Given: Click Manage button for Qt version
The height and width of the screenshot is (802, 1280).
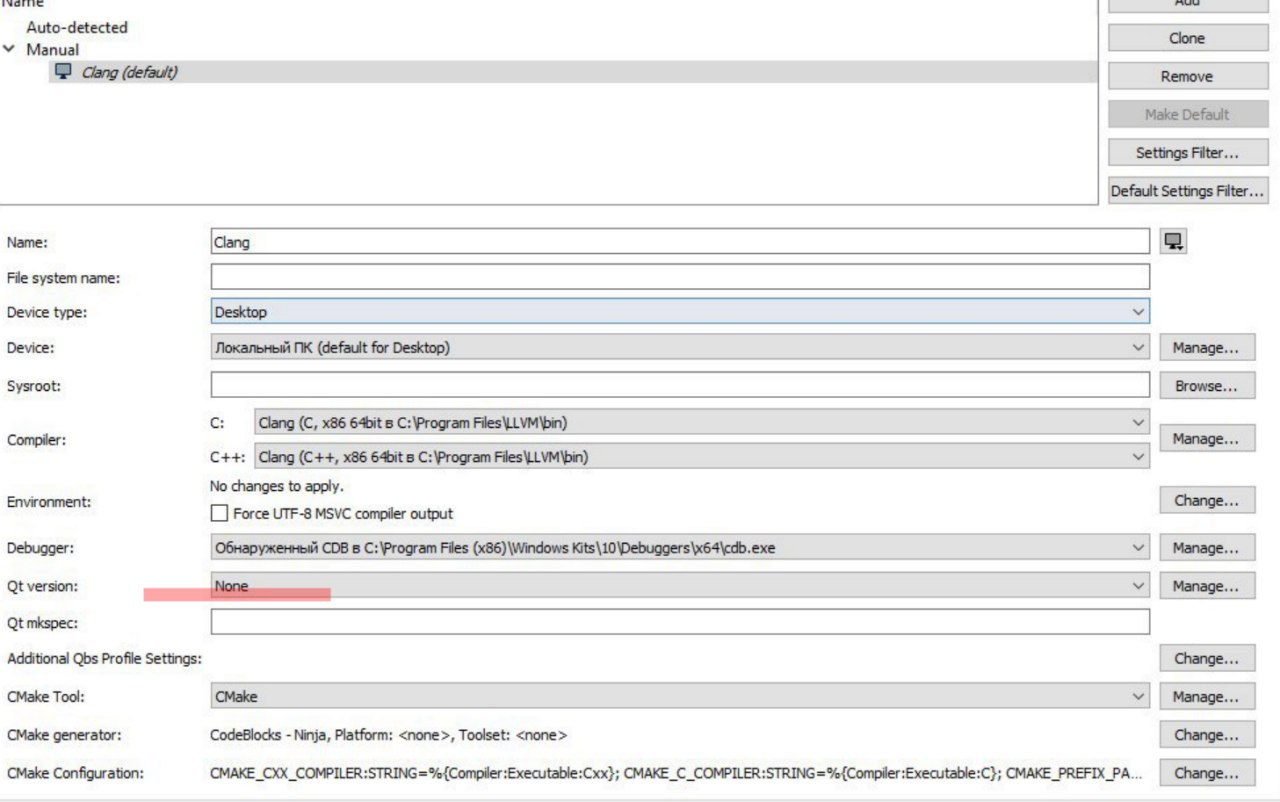Looking at the screenshot, I should click(1207, 586).
